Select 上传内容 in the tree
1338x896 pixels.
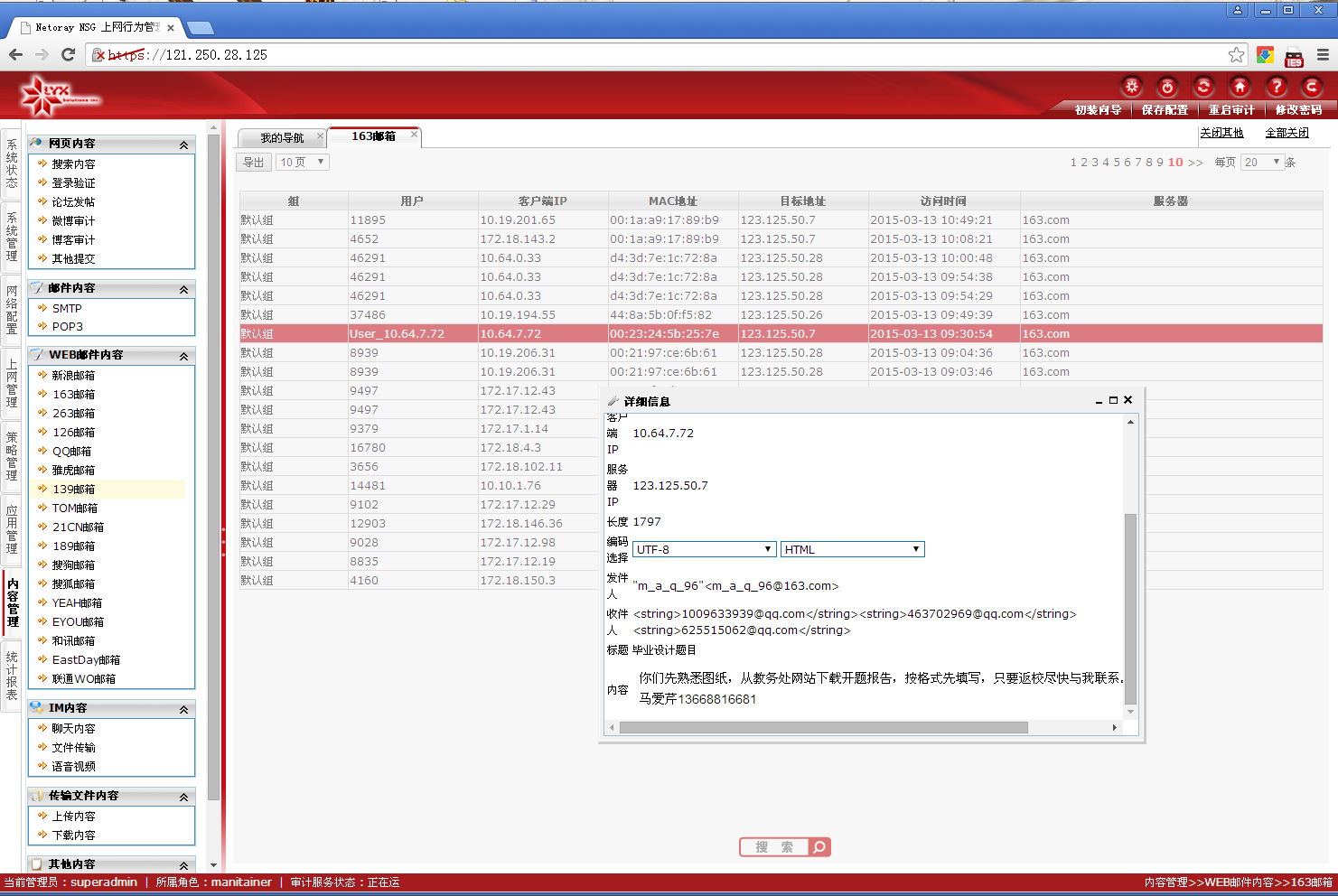[73, 817]
